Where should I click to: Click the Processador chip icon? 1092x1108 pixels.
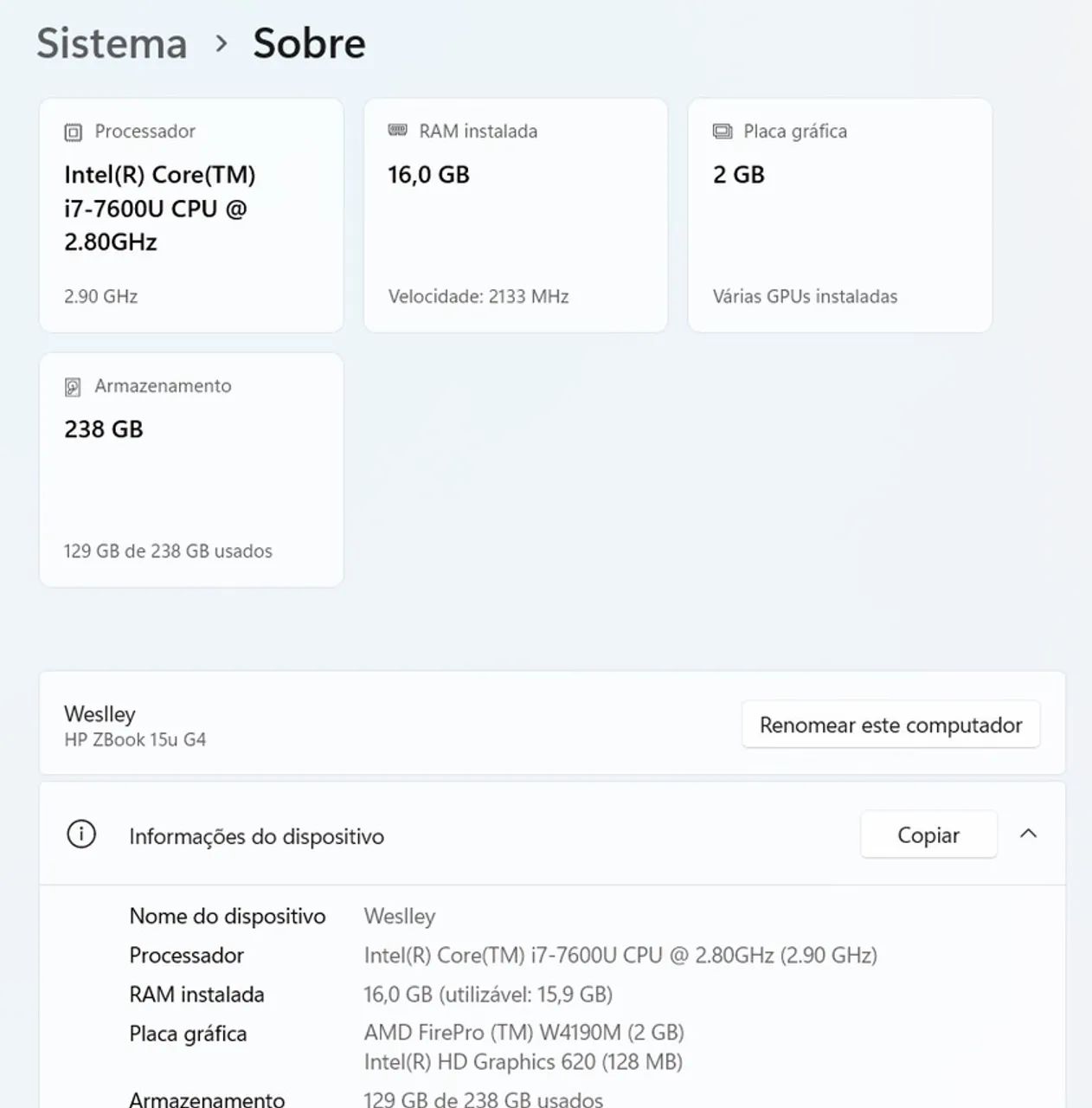point(74,132)
